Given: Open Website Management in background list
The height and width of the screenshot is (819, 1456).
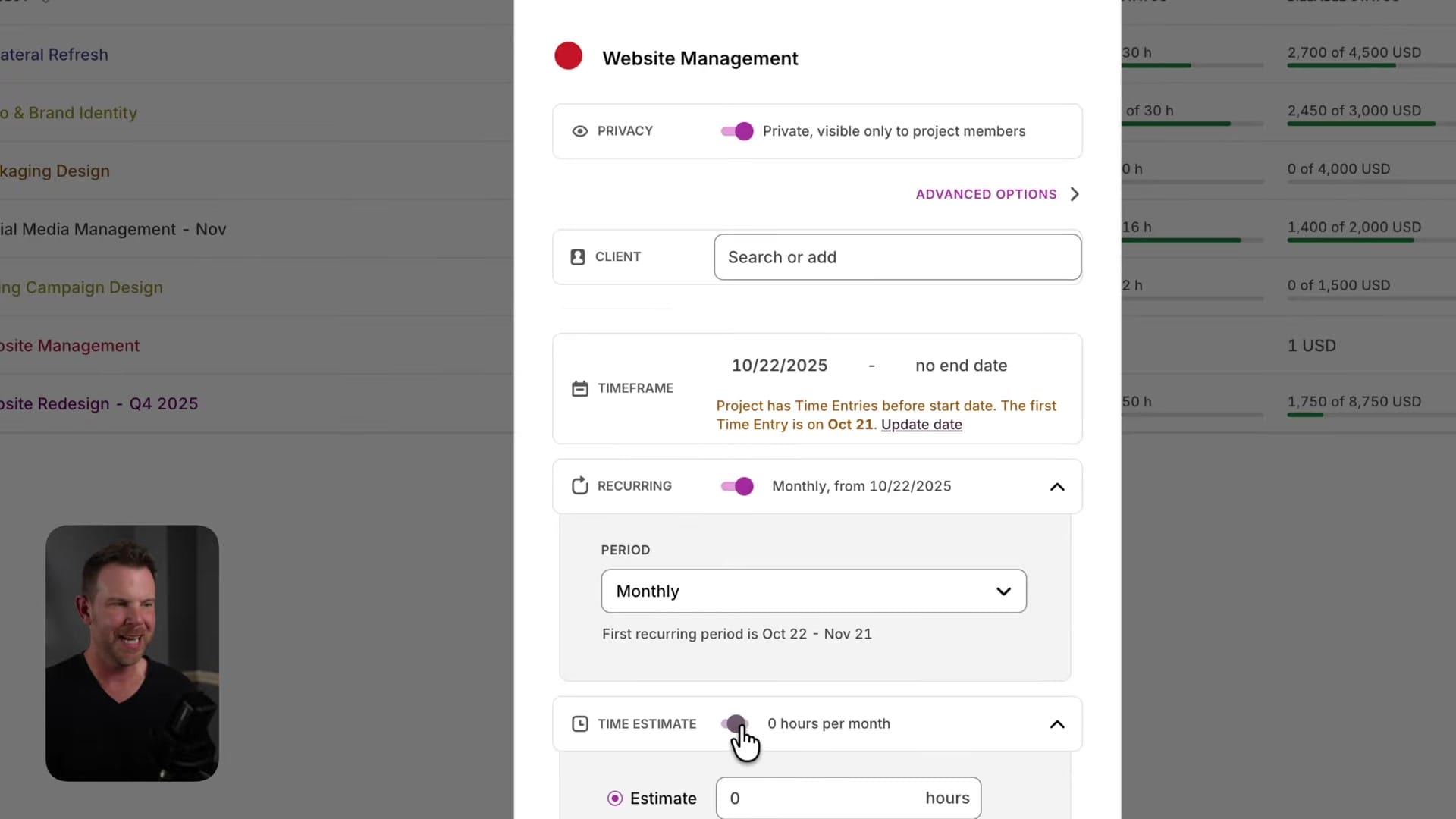Looking at the screenshot, I should 70,346.
